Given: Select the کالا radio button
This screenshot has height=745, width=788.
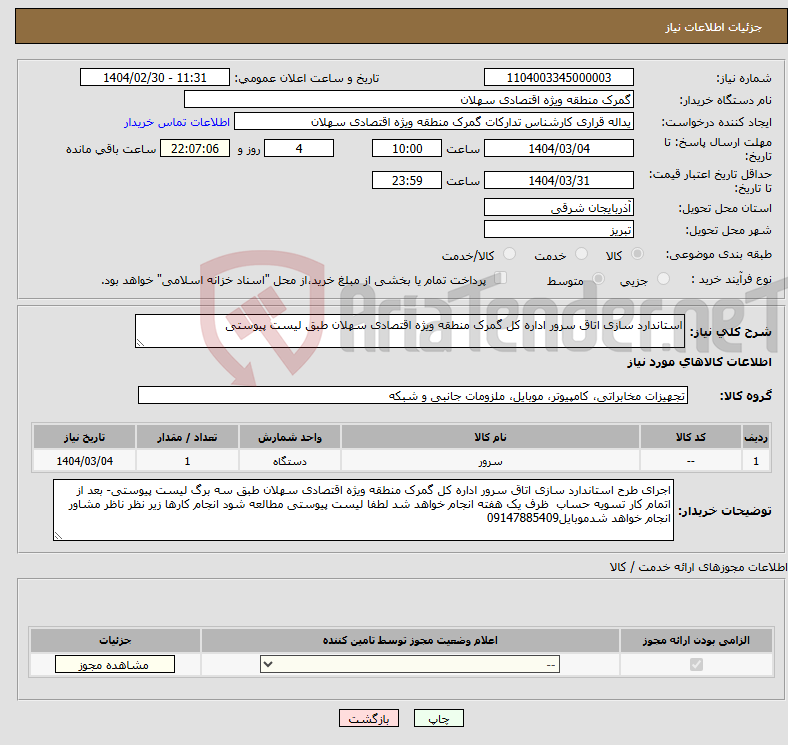Looking at the screenshot, I should (x=637, y=254).
